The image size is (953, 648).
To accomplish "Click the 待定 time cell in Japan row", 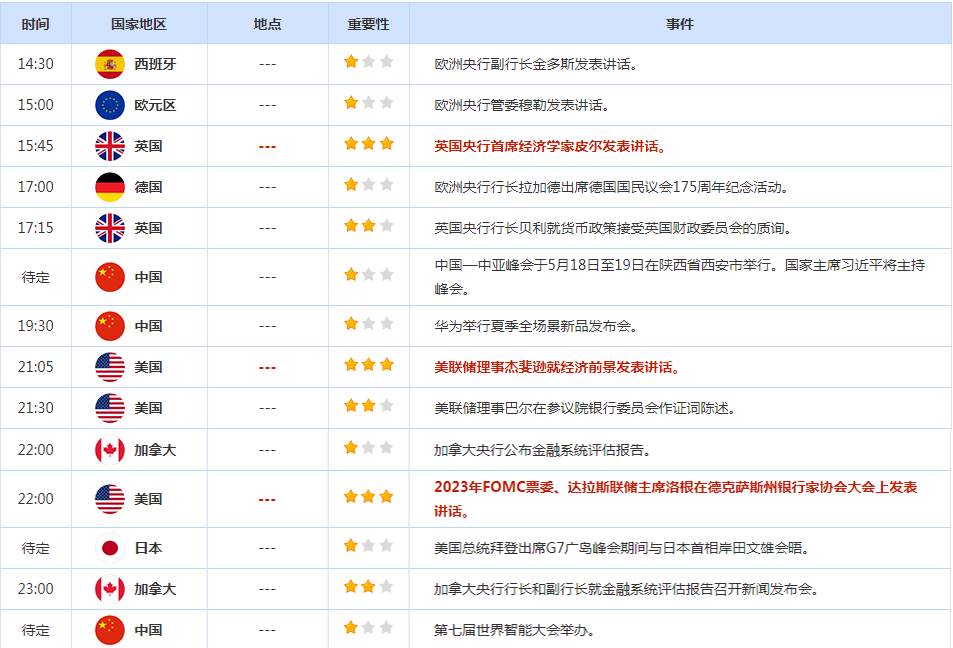I will 35,548.
